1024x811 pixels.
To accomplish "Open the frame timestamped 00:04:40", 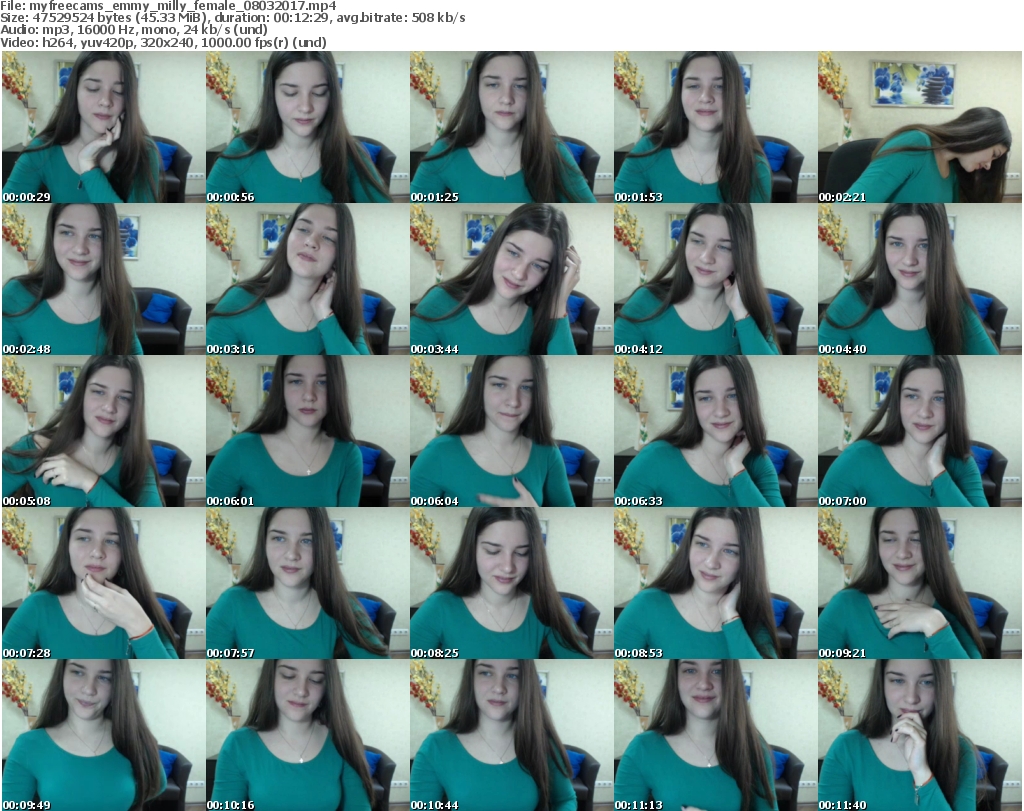I will click(920, 279).
